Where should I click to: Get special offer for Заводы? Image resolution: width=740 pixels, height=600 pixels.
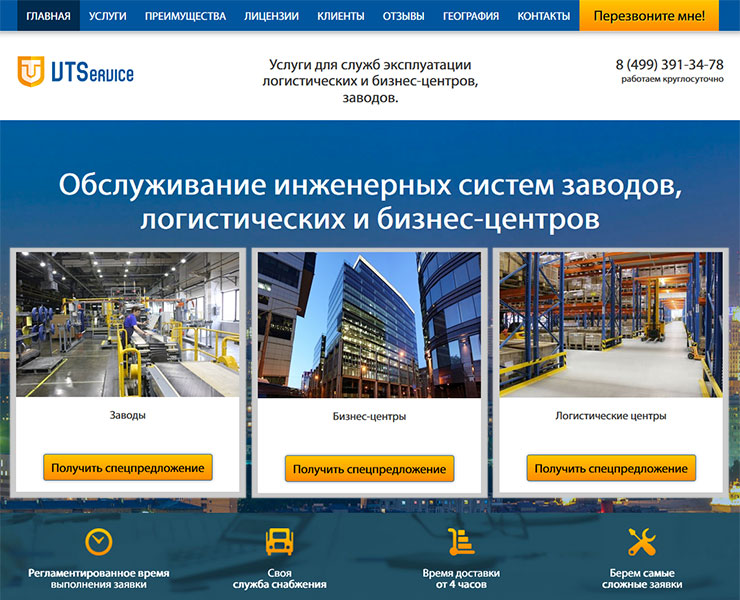[128, 468]
